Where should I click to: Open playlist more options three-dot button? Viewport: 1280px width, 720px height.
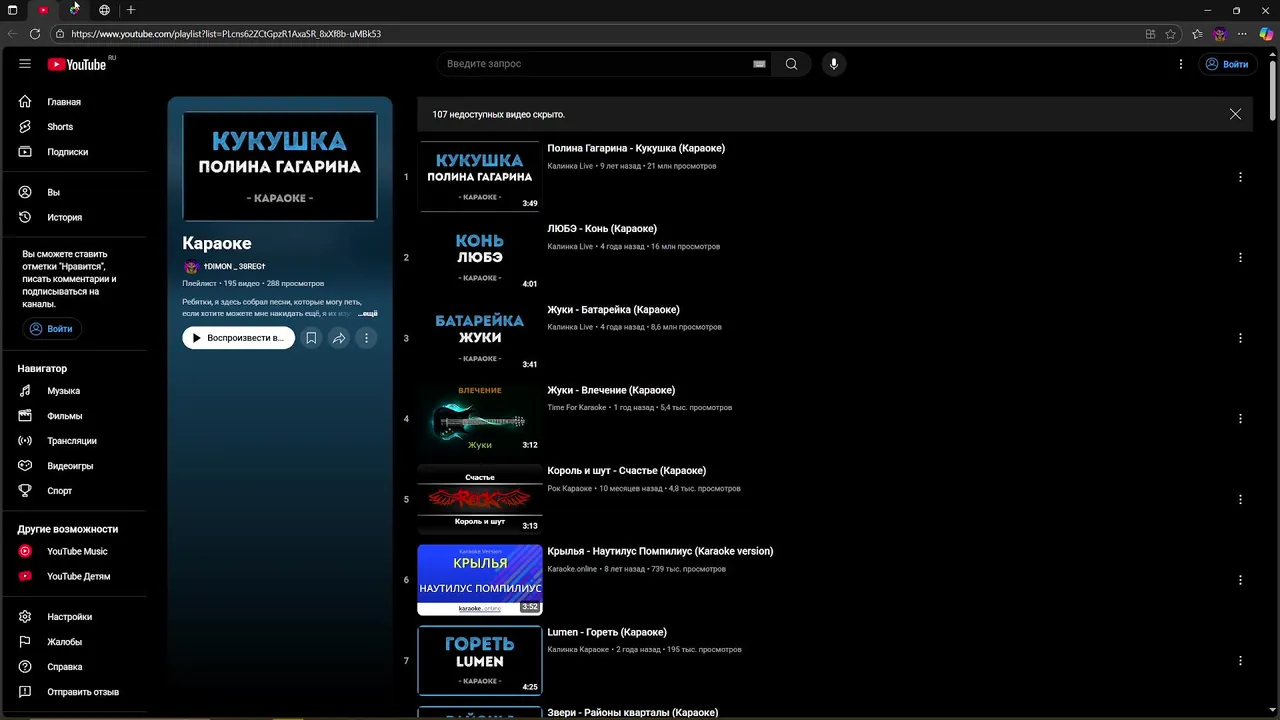pyautogui.click(x=366, y=338)
